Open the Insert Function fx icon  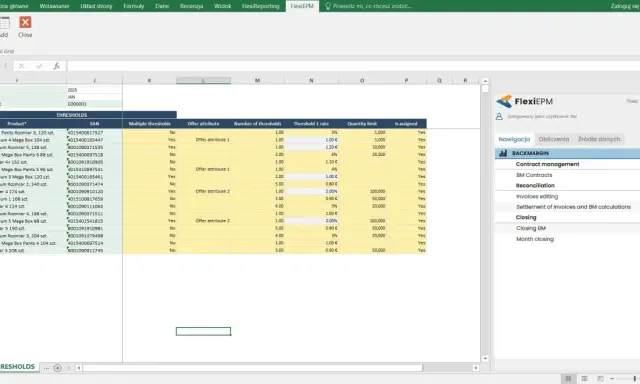point(57,66)
